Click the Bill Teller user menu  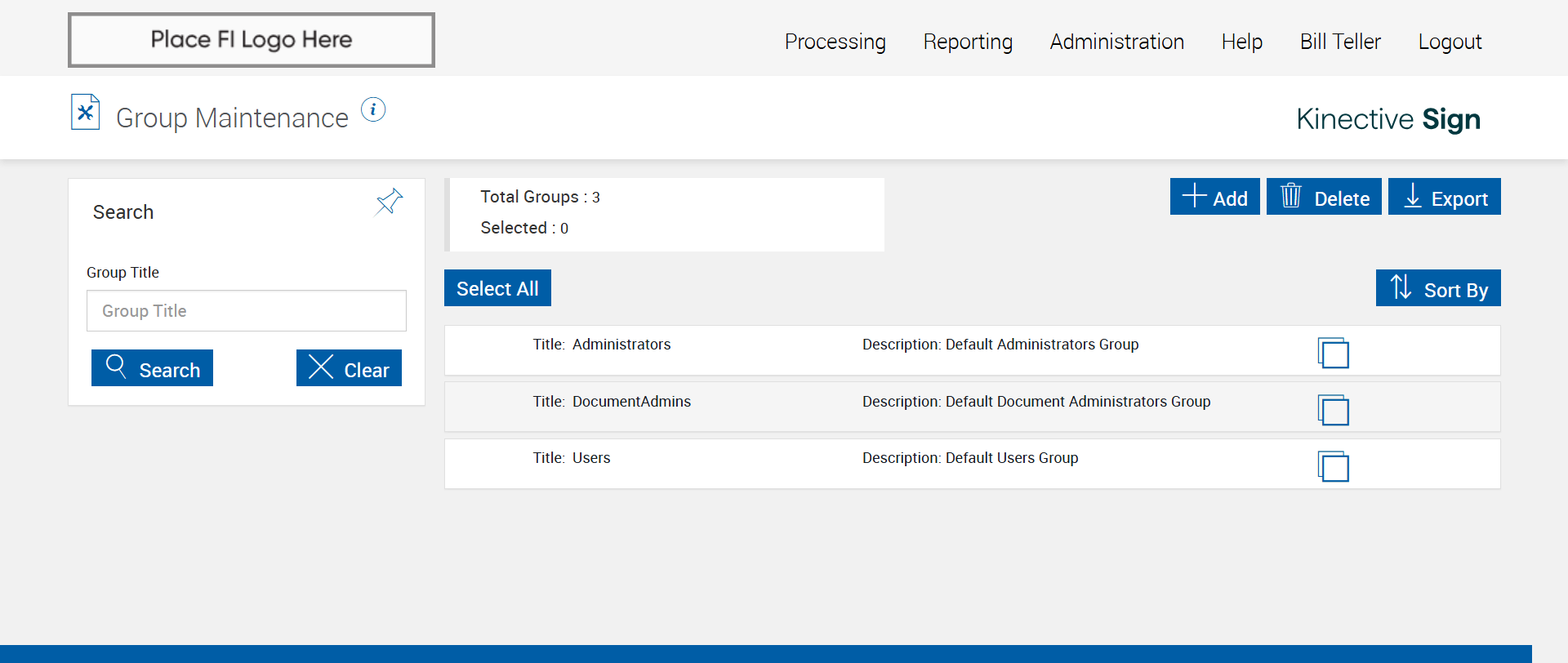tap(1339, 42)
